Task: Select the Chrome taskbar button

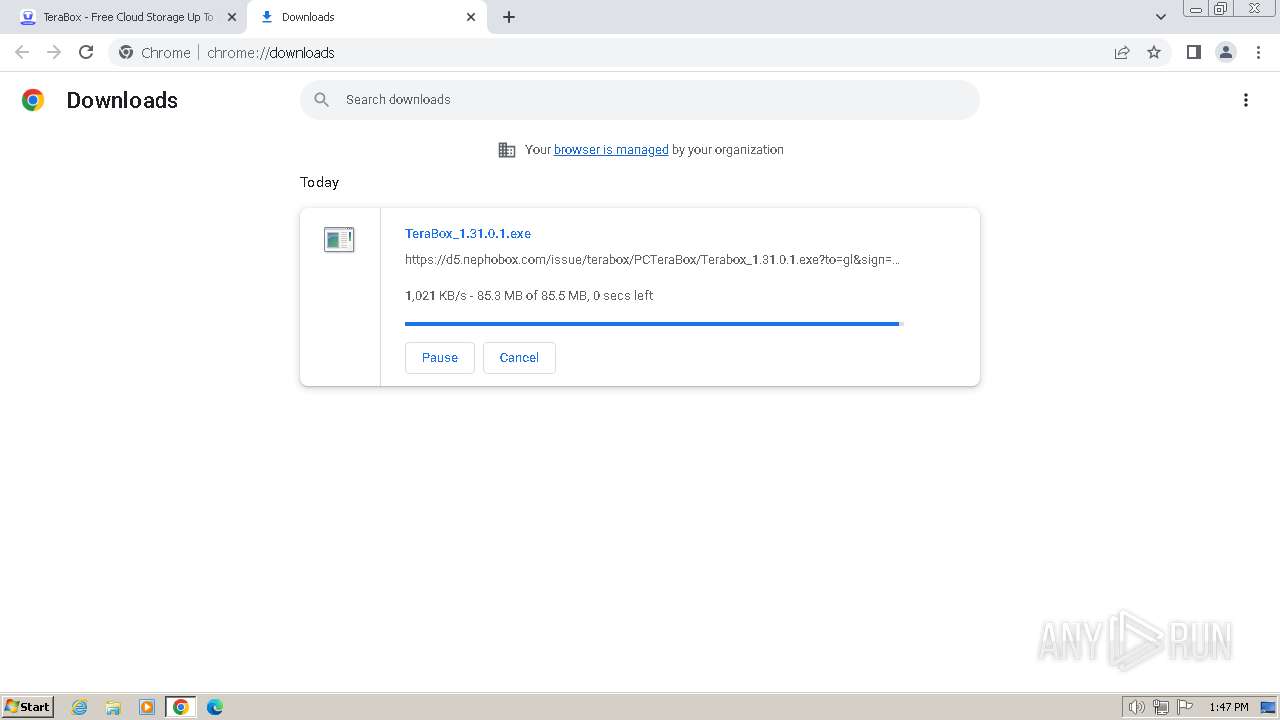Action: (x=181, y=707)
